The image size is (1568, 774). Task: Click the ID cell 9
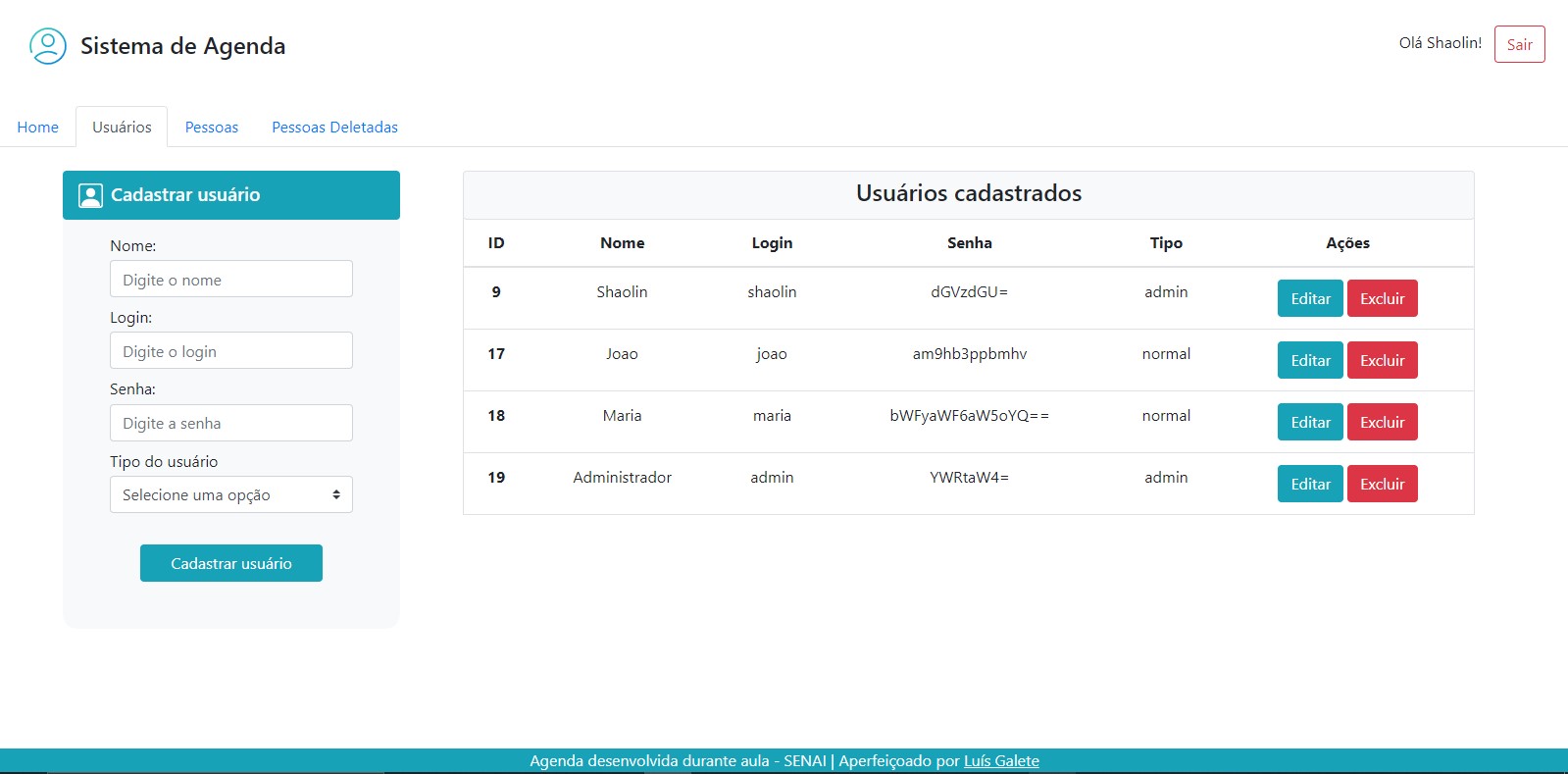pos(496,292)
